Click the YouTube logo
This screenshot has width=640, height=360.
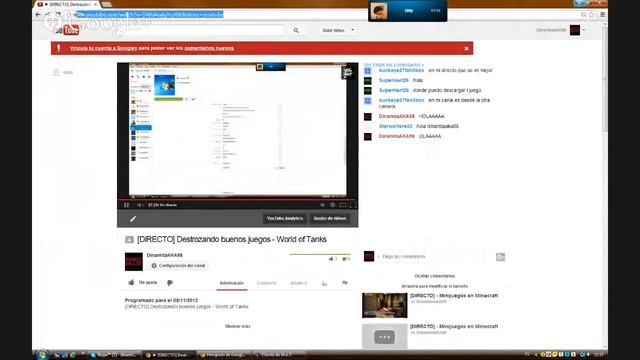point(68,30)
